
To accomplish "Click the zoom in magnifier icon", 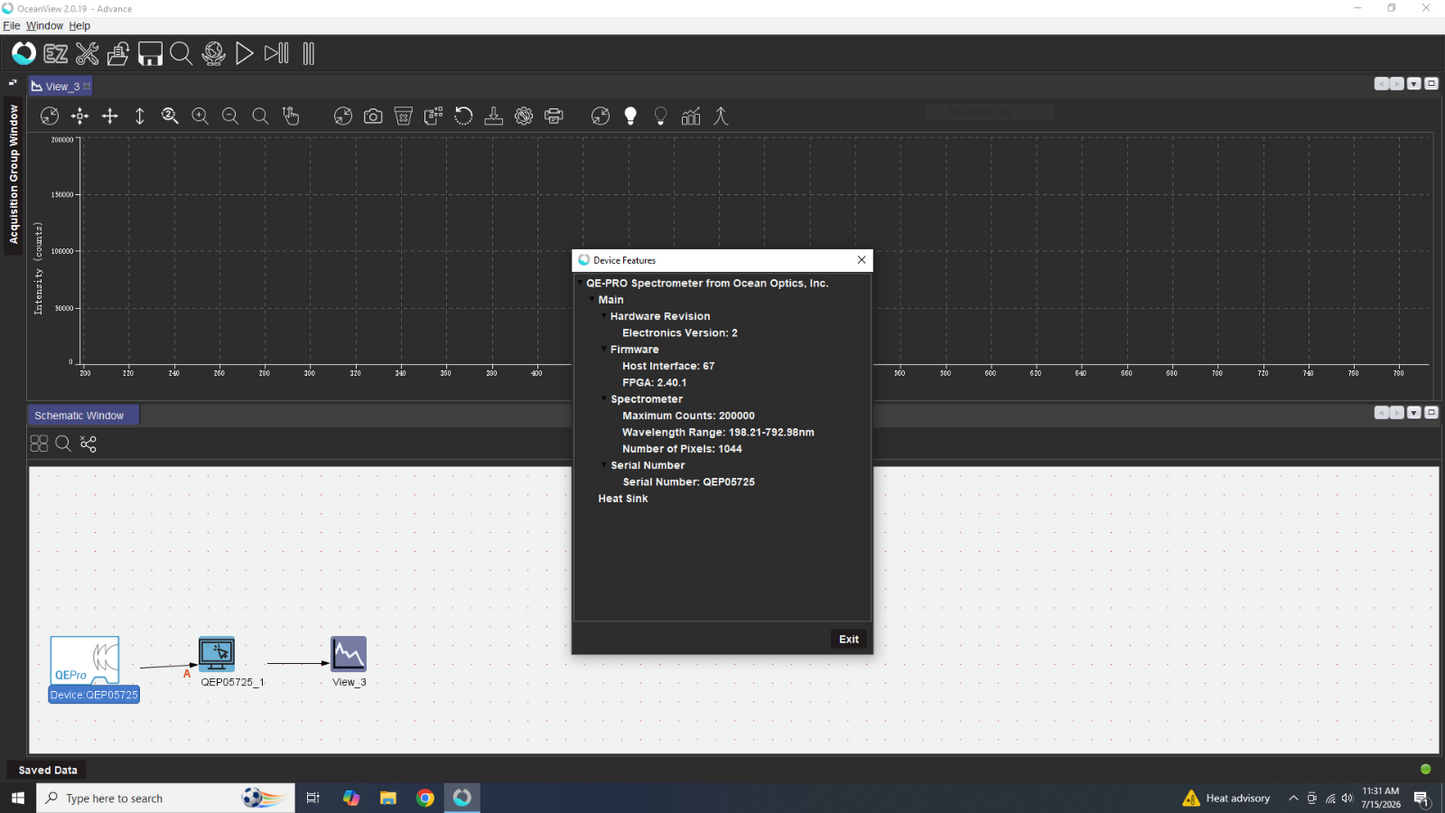I will pos(200,117).
